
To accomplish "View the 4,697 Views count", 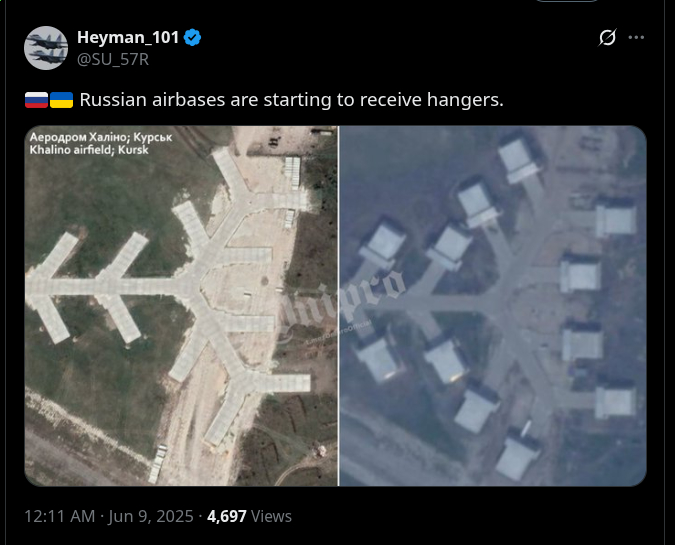I will click(249, 516).
